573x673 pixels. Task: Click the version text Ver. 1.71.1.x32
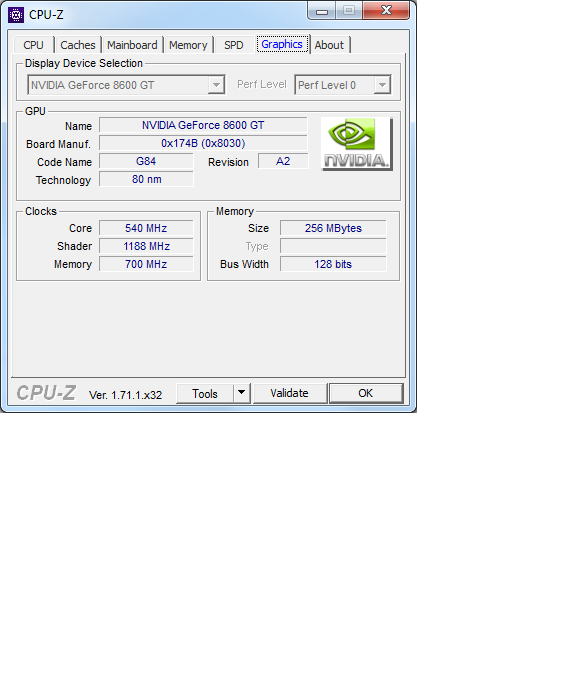125,395
